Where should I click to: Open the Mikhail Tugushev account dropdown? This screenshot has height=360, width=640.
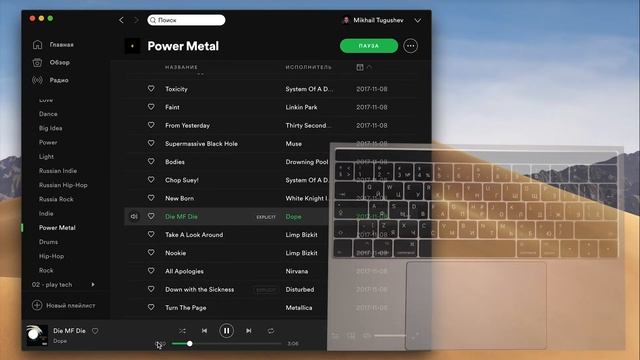click(x=418, y=20)
